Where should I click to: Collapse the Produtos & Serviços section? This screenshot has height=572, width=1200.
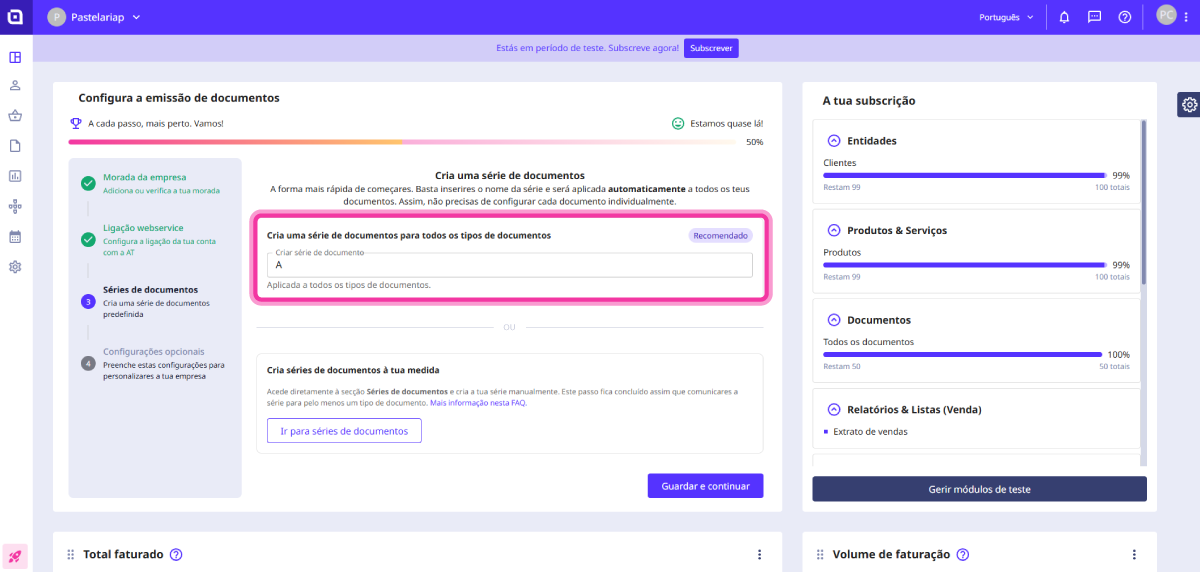[x=834, y=230]
